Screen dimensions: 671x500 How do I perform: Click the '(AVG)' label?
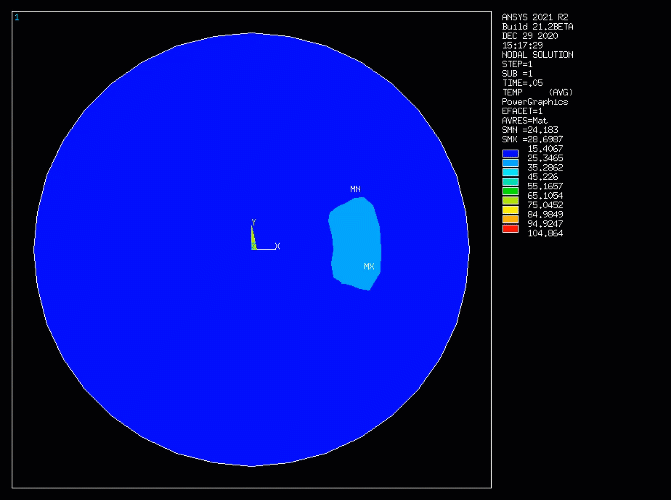(x=561, y=92)
